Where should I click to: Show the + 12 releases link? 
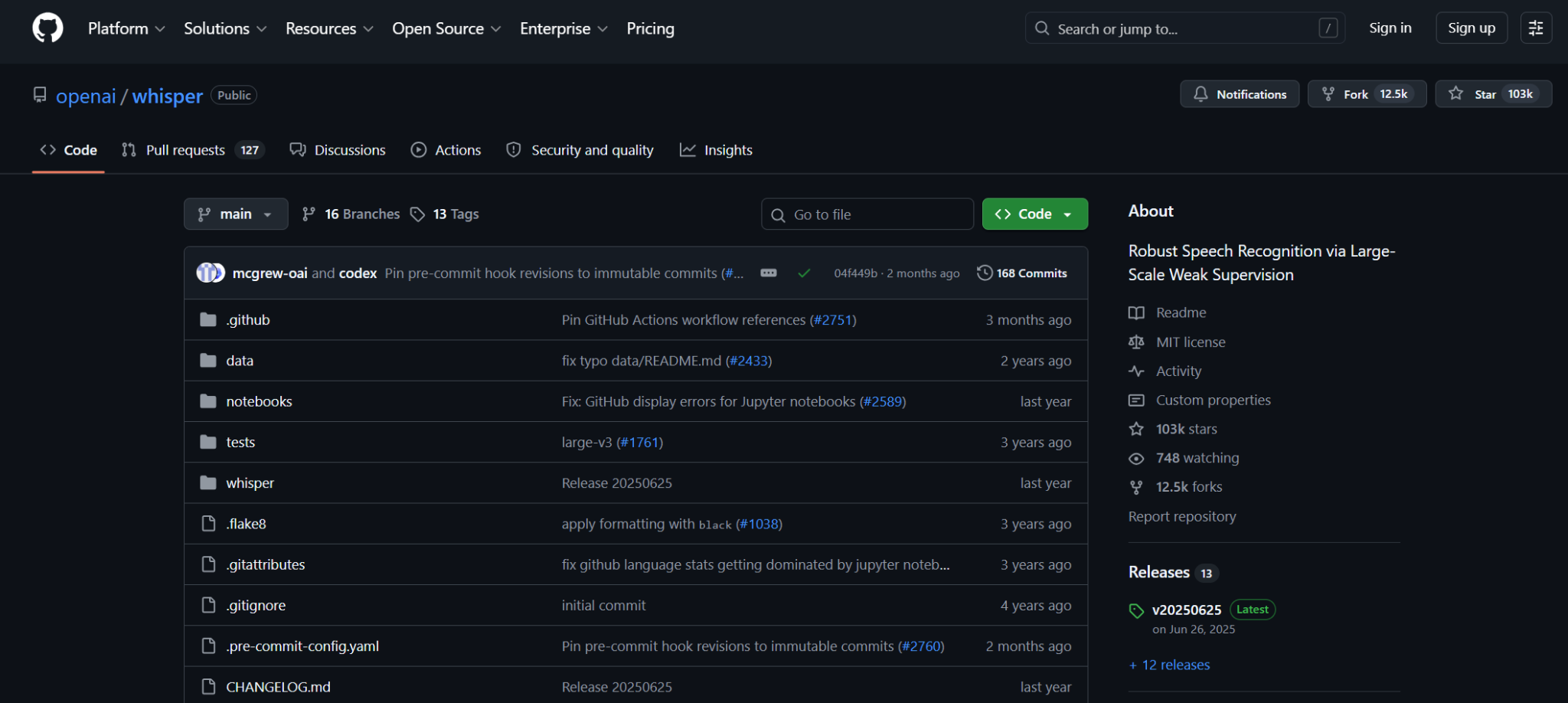[x=1169, y=665]
